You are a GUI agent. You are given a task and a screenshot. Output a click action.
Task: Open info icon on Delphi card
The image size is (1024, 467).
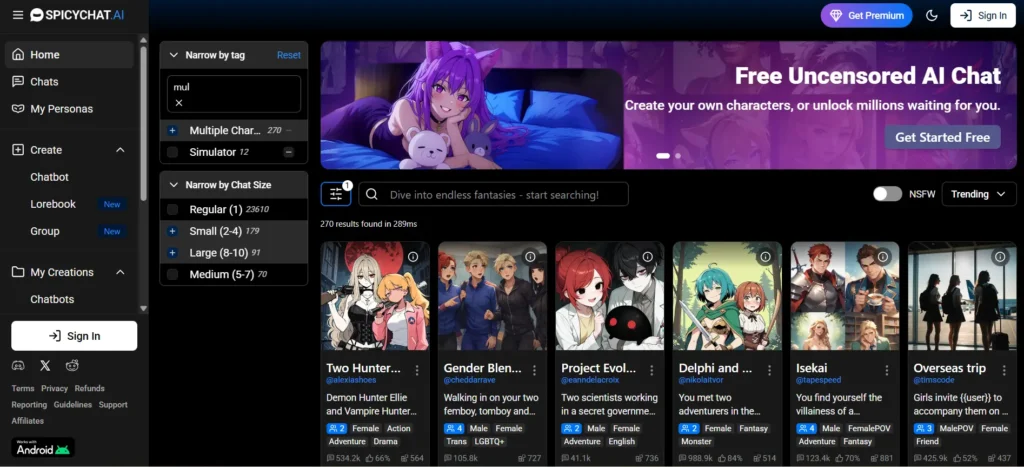click(765, 257)
